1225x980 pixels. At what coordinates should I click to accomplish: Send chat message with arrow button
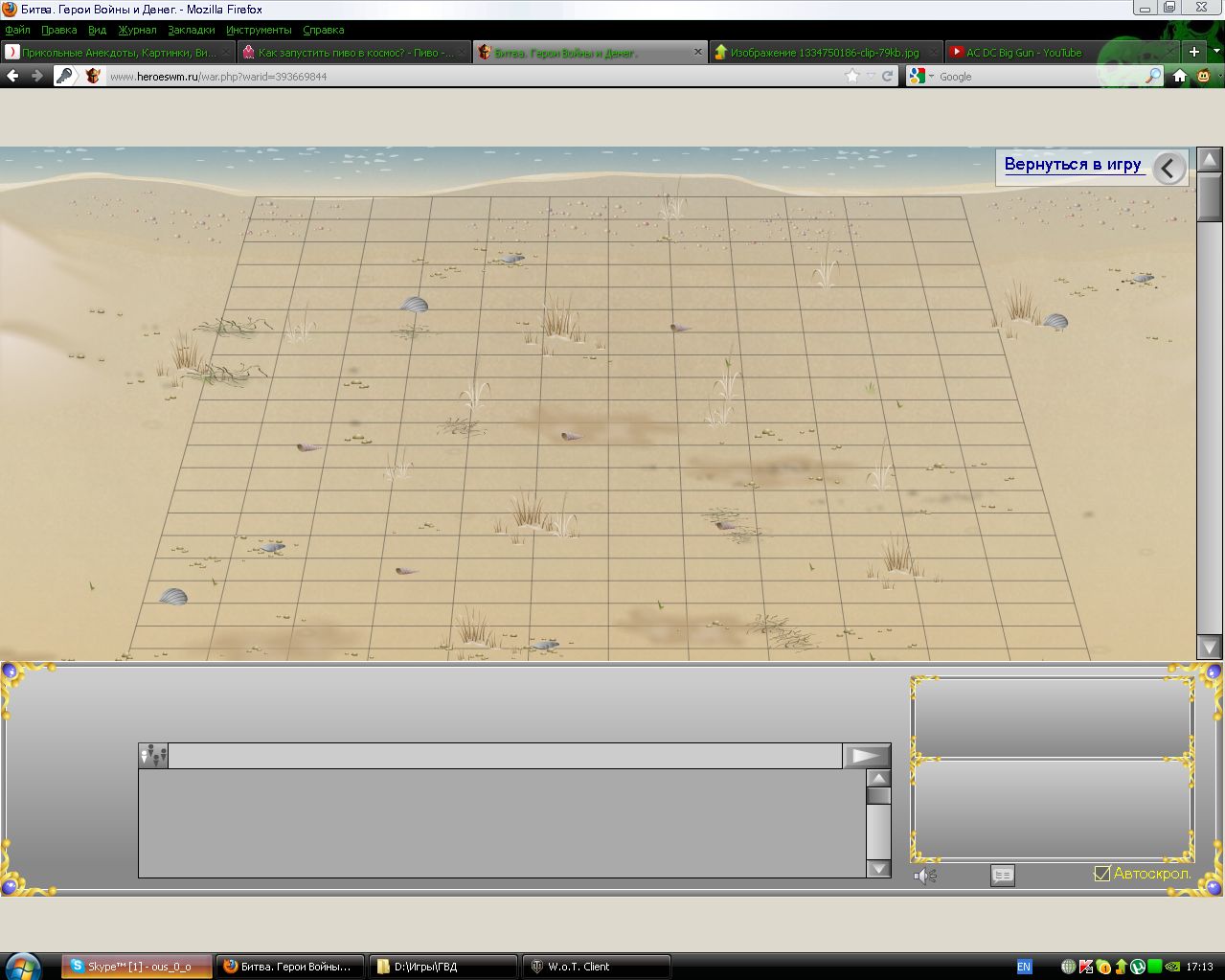point(867,756)
